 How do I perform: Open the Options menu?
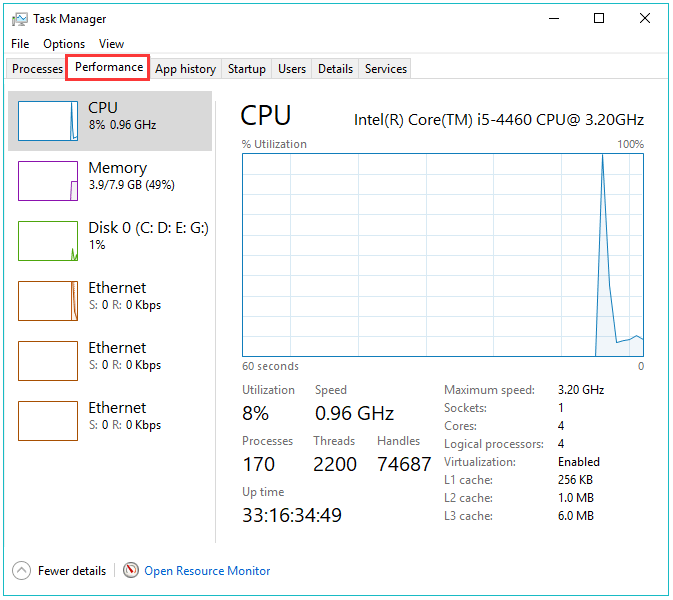click(64, 44)
